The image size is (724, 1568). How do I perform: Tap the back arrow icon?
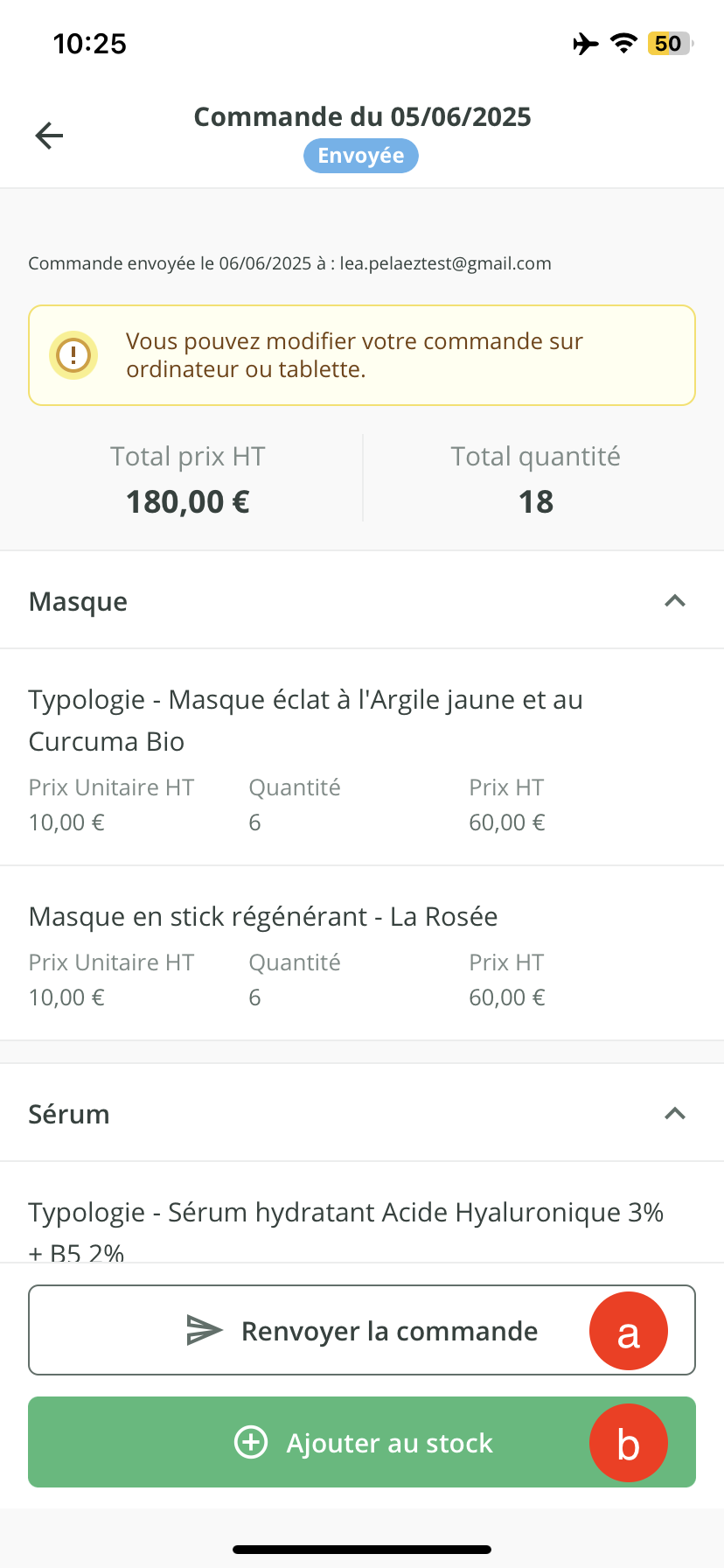click(49, 136)
